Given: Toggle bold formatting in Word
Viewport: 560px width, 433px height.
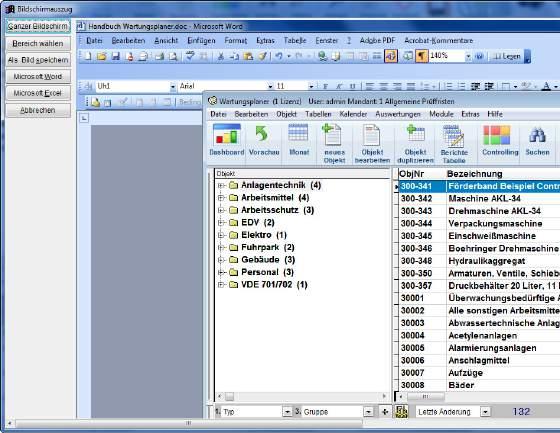Looking at the screenshot, I should [325, 86].
